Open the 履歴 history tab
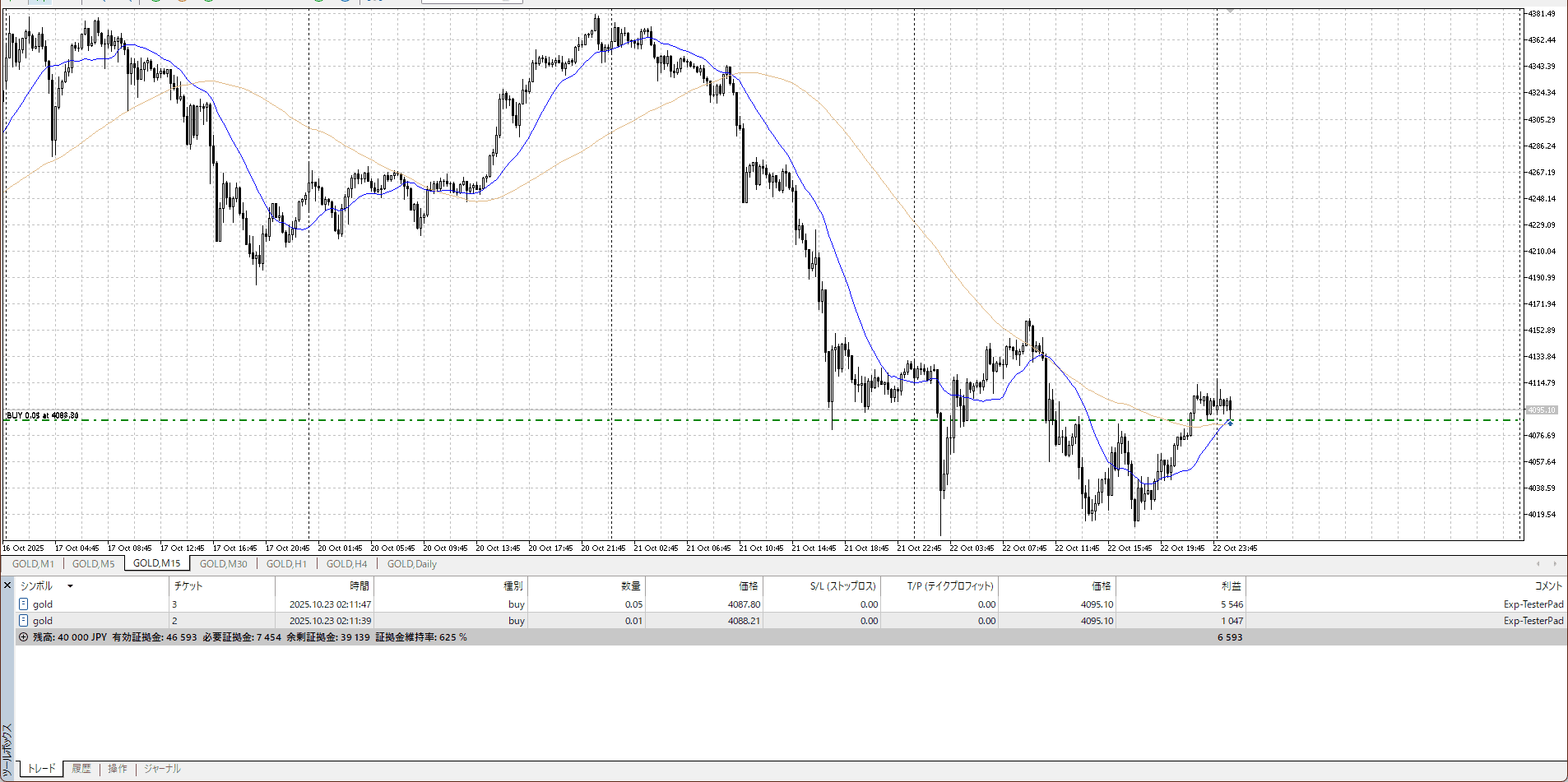Image resolution: width=1568 pixels, height=782 pixels. coord(81,769)
